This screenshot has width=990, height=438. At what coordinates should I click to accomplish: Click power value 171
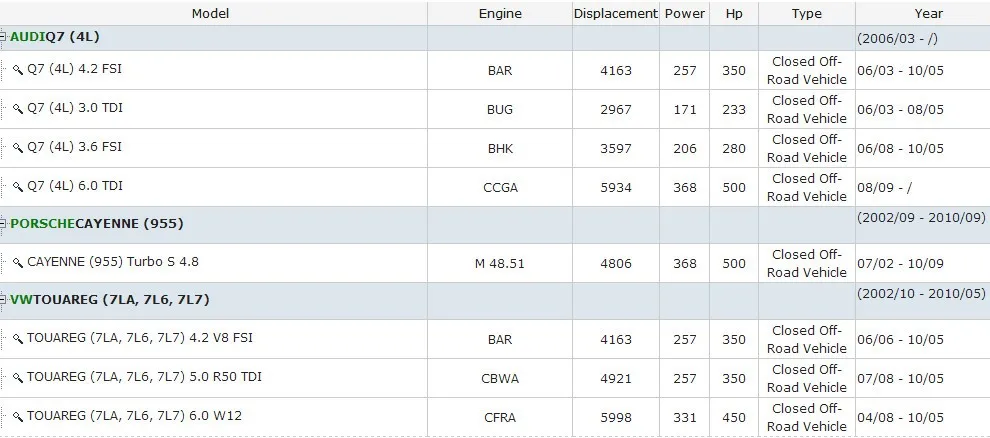[684, 110]
